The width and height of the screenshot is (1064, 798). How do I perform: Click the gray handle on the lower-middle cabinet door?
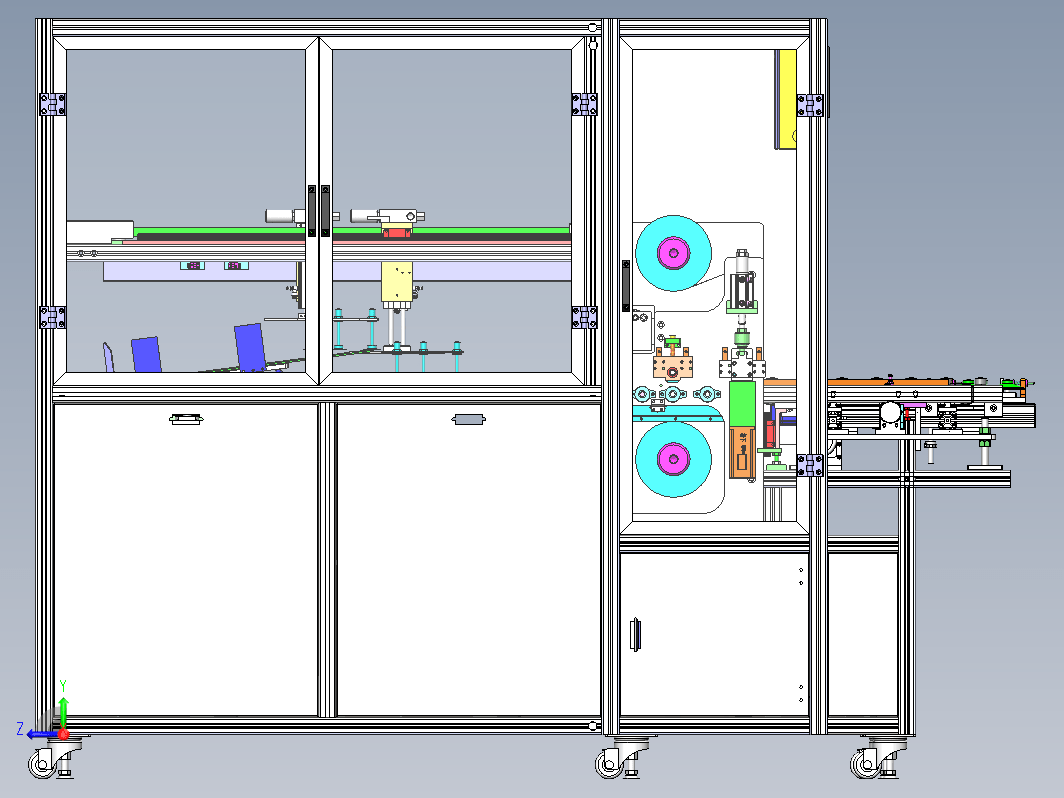(x=468, y=419)
